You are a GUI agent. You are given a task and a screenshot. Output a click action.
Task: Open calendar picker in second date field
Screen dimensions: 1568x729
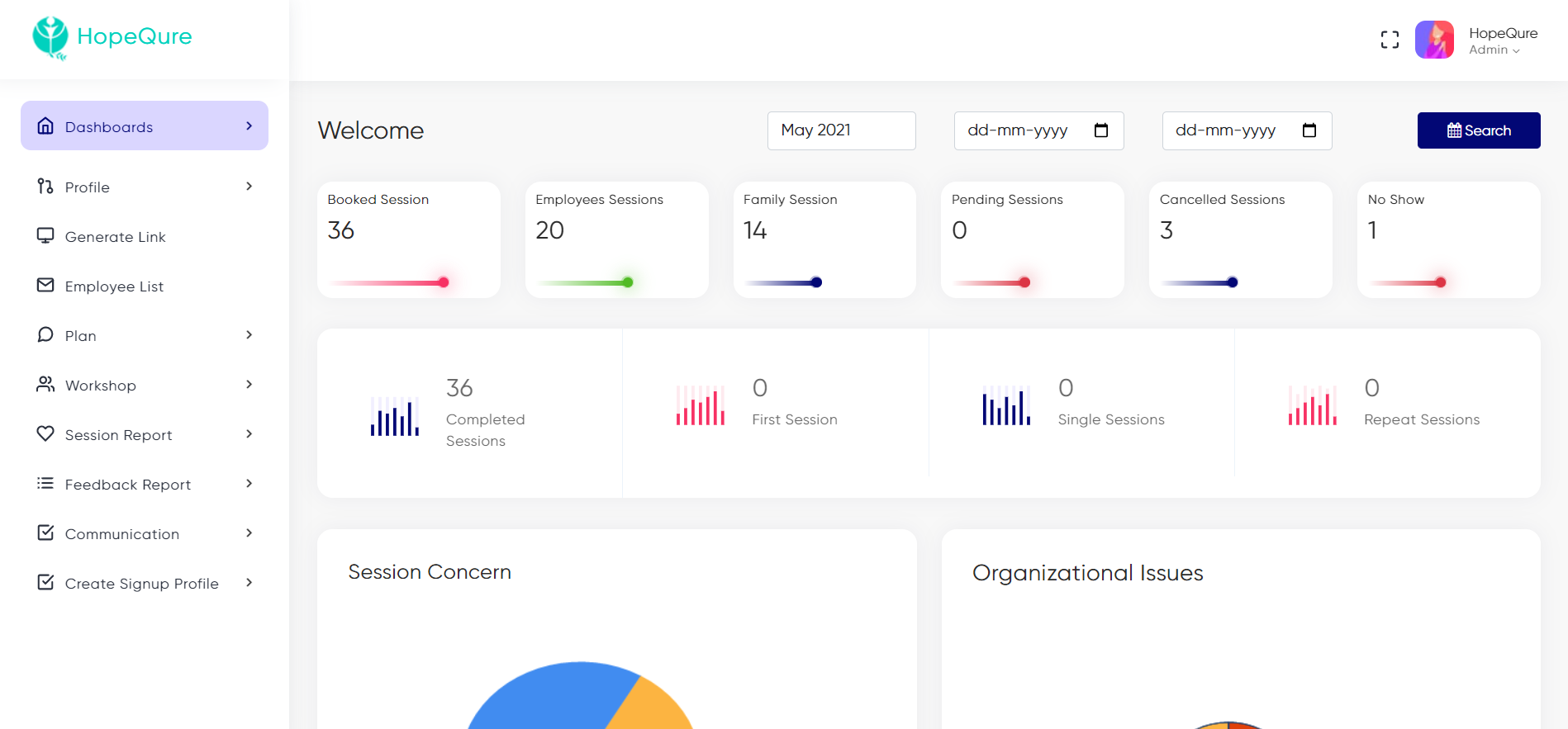[1309, 130]
